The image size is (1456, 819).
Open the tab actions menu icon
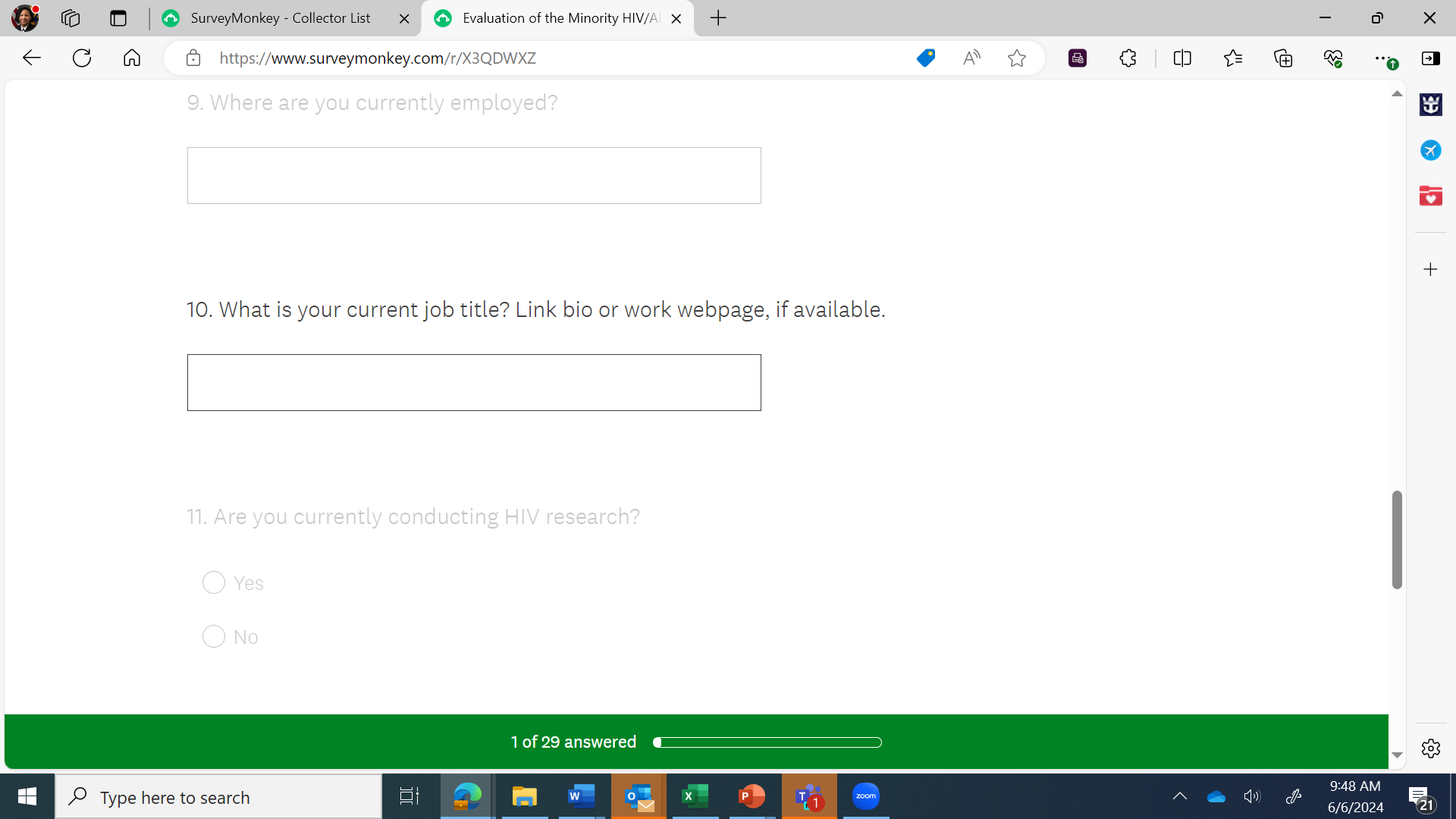(x=118, y=18)
